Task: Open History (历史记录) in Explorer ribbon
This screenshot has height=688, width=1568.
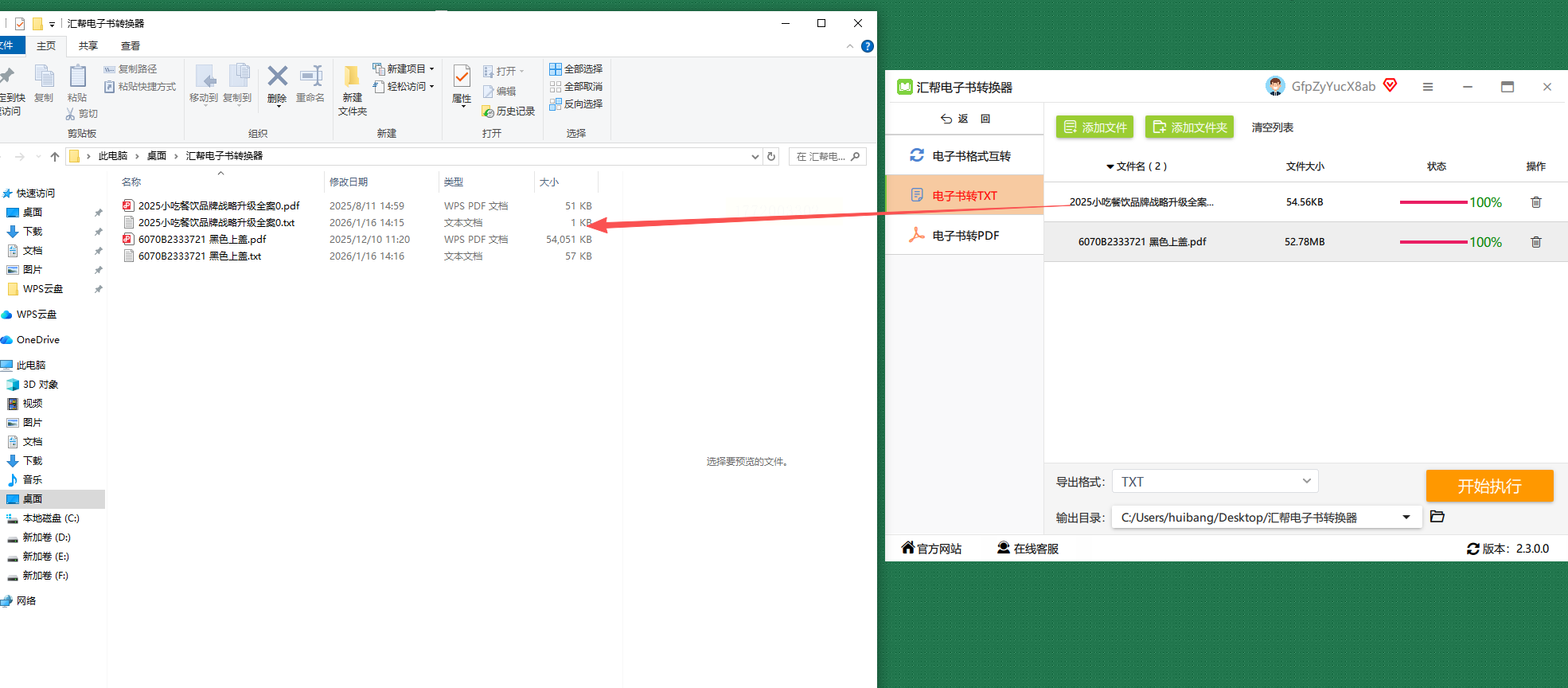Action: click(509, 111)
